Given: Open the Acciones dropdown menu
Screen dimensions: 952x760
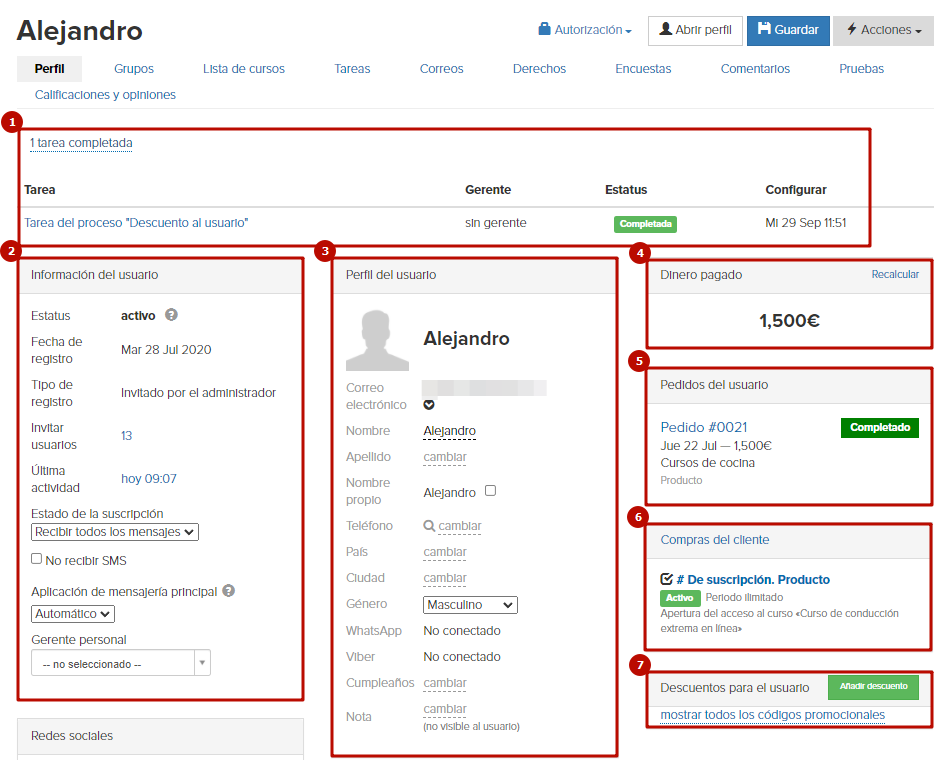Looking at the screenshot, I should click(883, 30).
